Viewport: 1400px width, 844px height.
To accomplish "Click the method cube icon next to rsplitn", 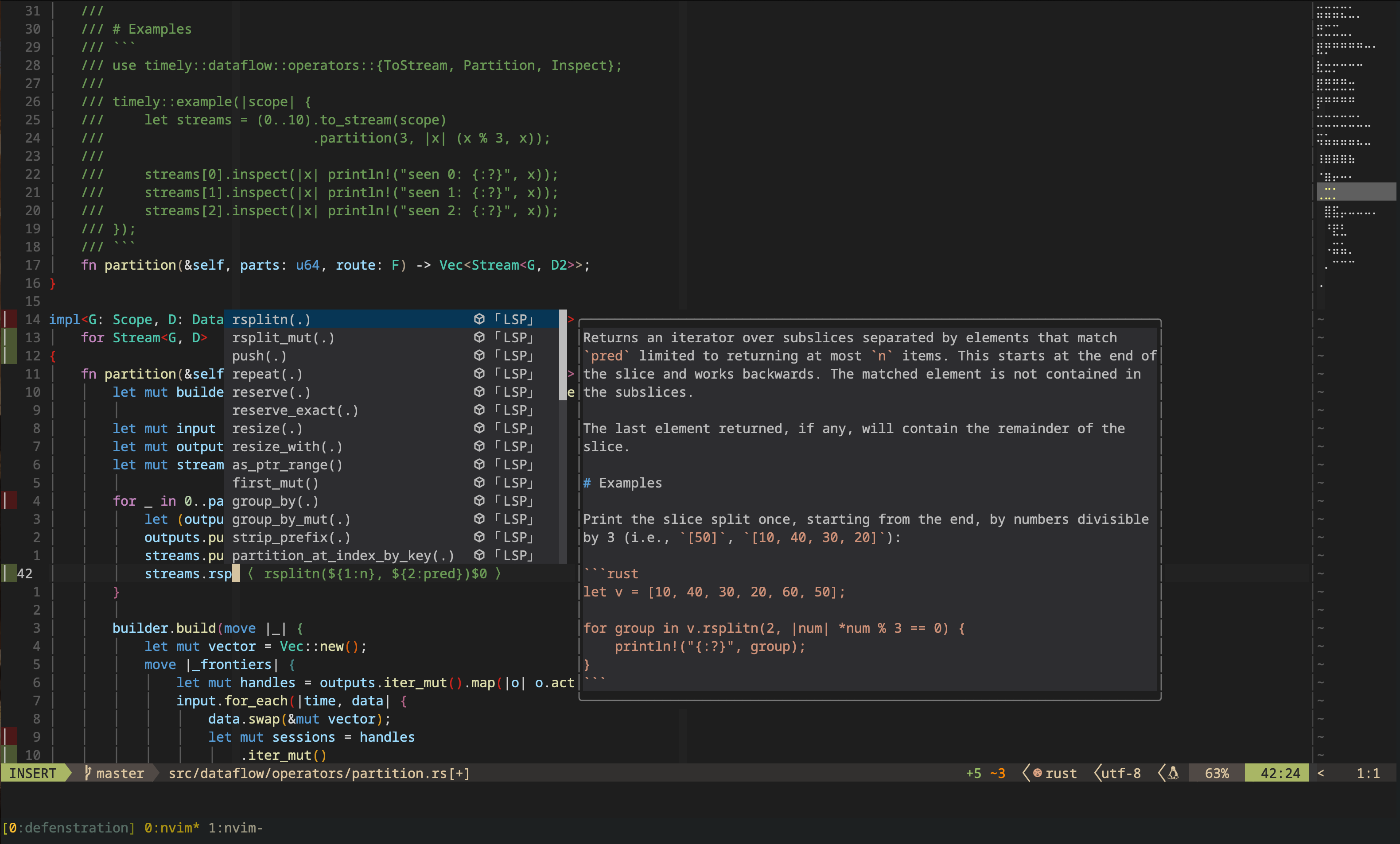I will 479,319.
